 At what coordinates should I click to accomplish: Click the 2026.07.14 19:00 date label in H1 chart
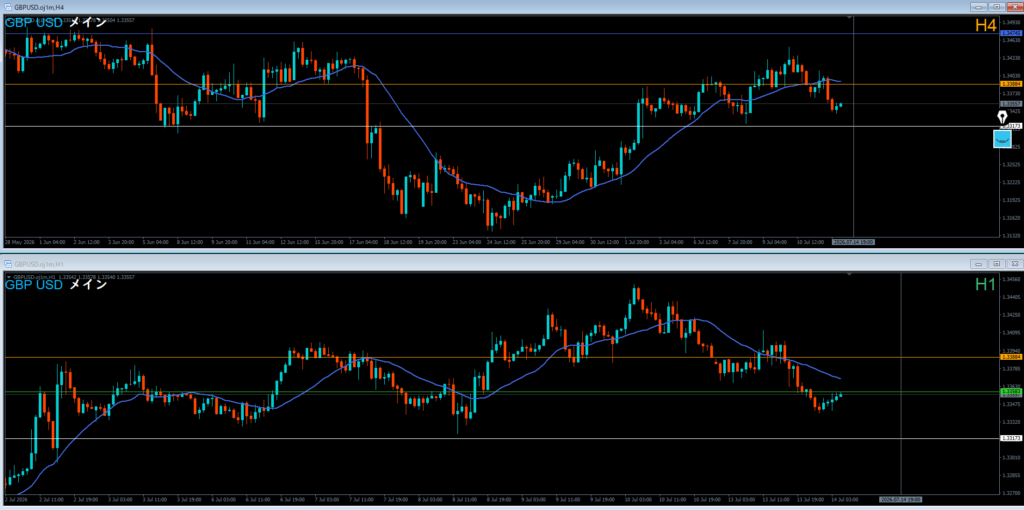901,499
